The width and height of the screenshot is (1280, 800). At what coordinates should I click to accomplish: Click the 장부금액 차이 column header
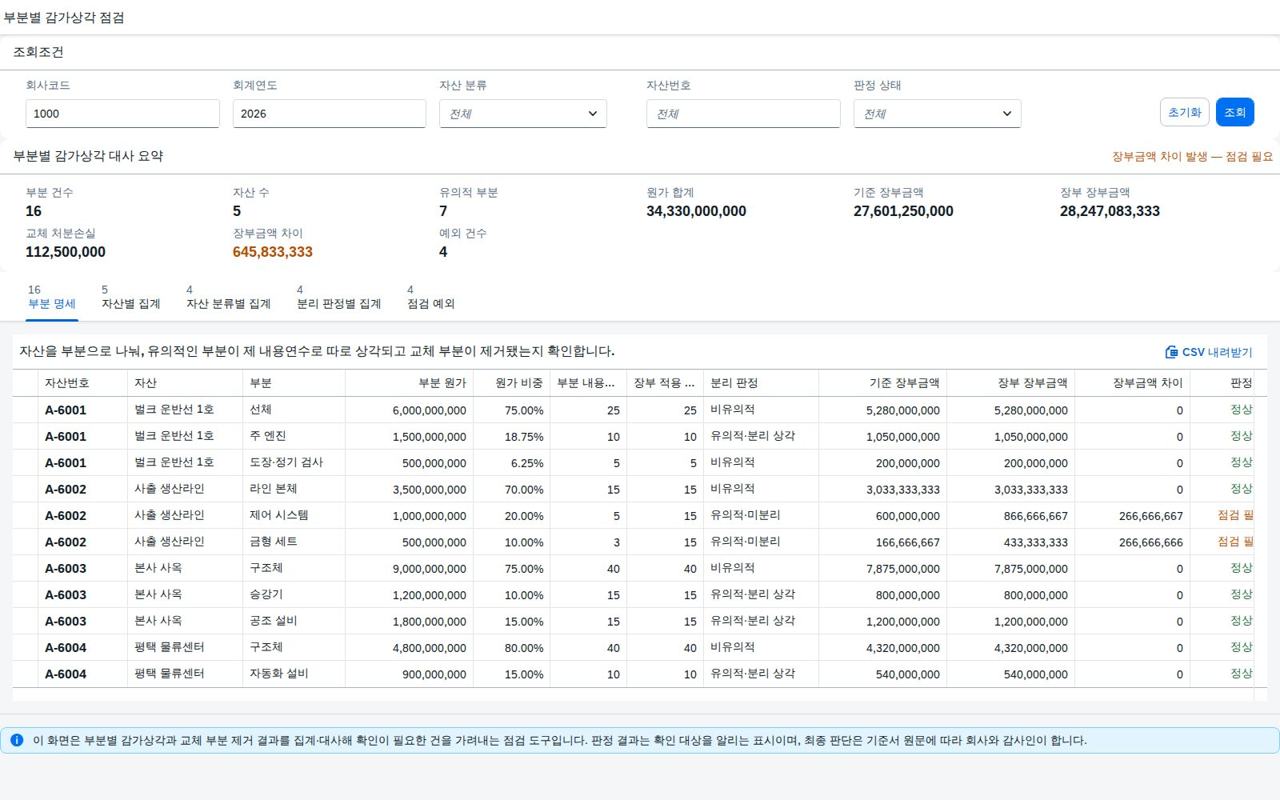coord(1132,383)
